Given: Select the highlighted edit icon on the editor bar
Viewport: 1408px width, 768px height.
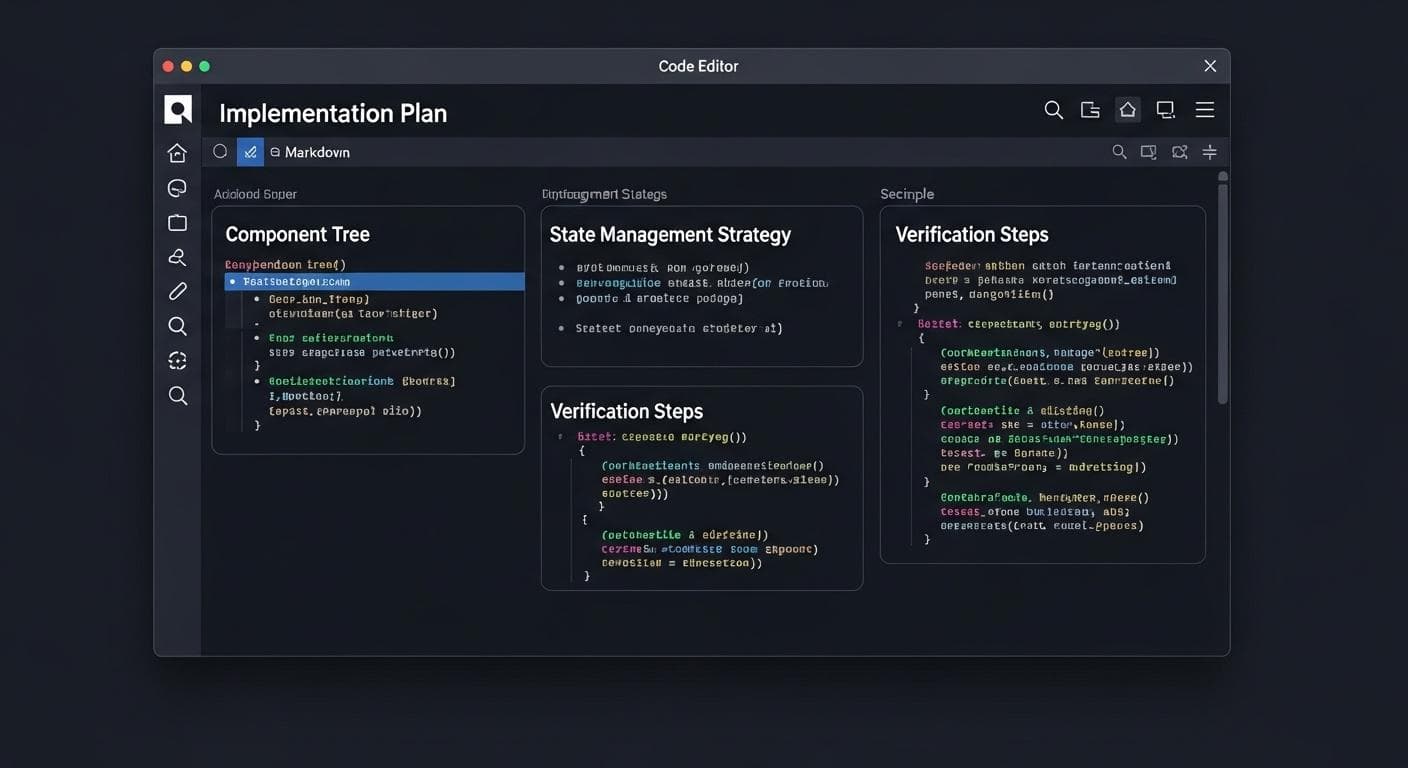Looking at the screenshot, I should 250,151.
